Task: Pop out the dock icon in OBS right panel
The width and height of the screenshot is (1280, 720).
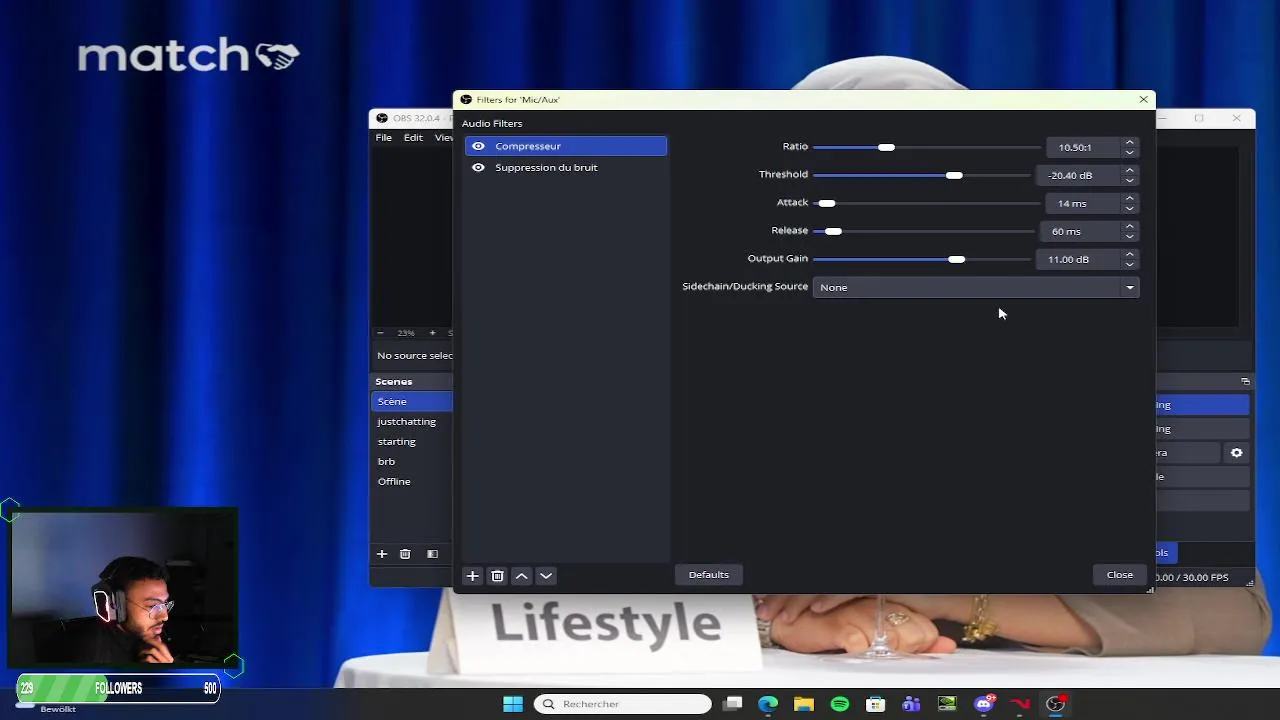Action: tap(1245, 381)
